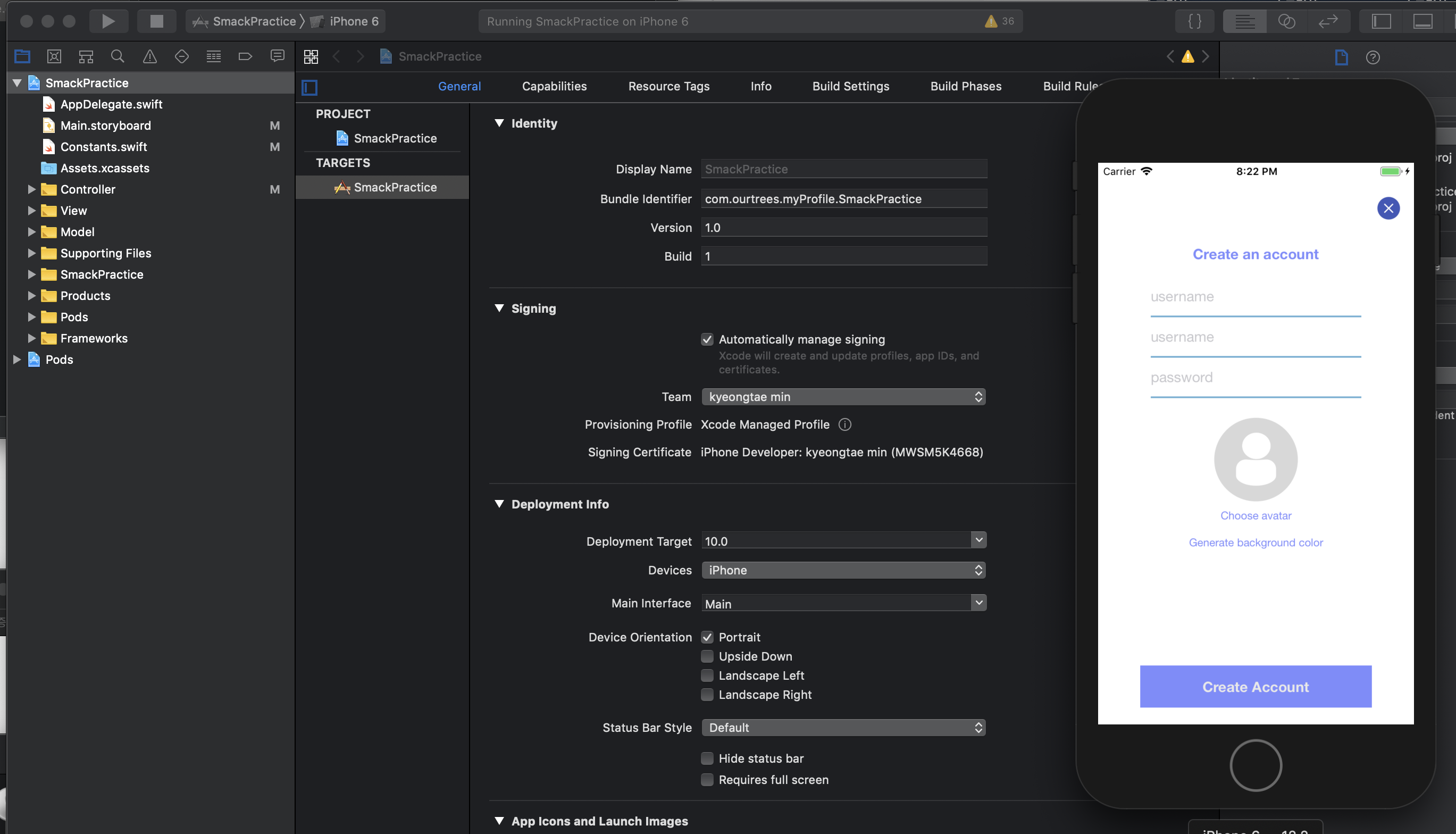This screenshot has height=834, width=1456.
Task: Open the Find navigator magnifier icon
Action: (x=118, y=56)
